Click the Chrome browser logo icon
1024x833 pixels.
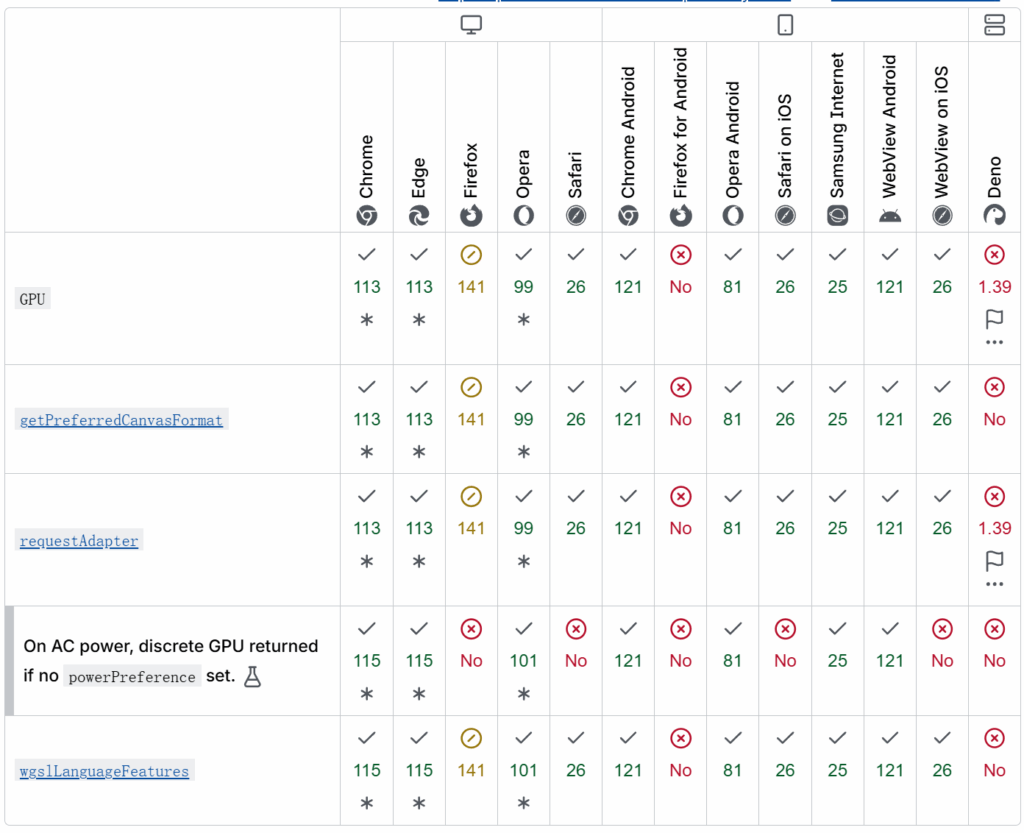coord(367,215)
